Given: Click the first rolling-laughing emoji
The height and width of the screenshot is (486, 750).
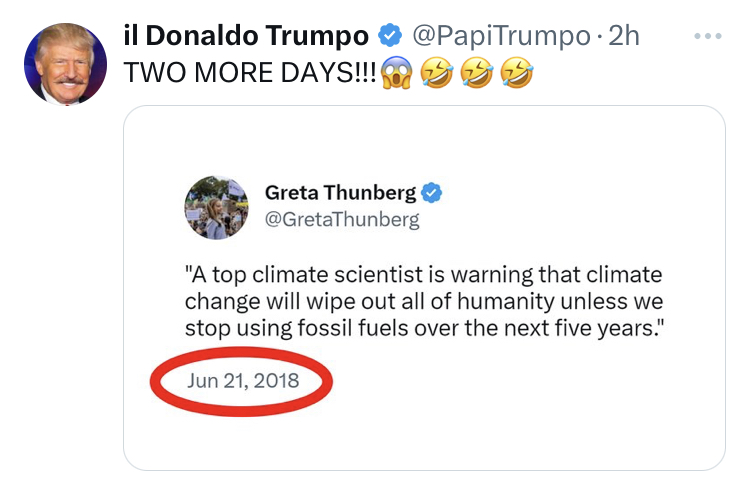Looking at the screenshot, I should (439, 73).
